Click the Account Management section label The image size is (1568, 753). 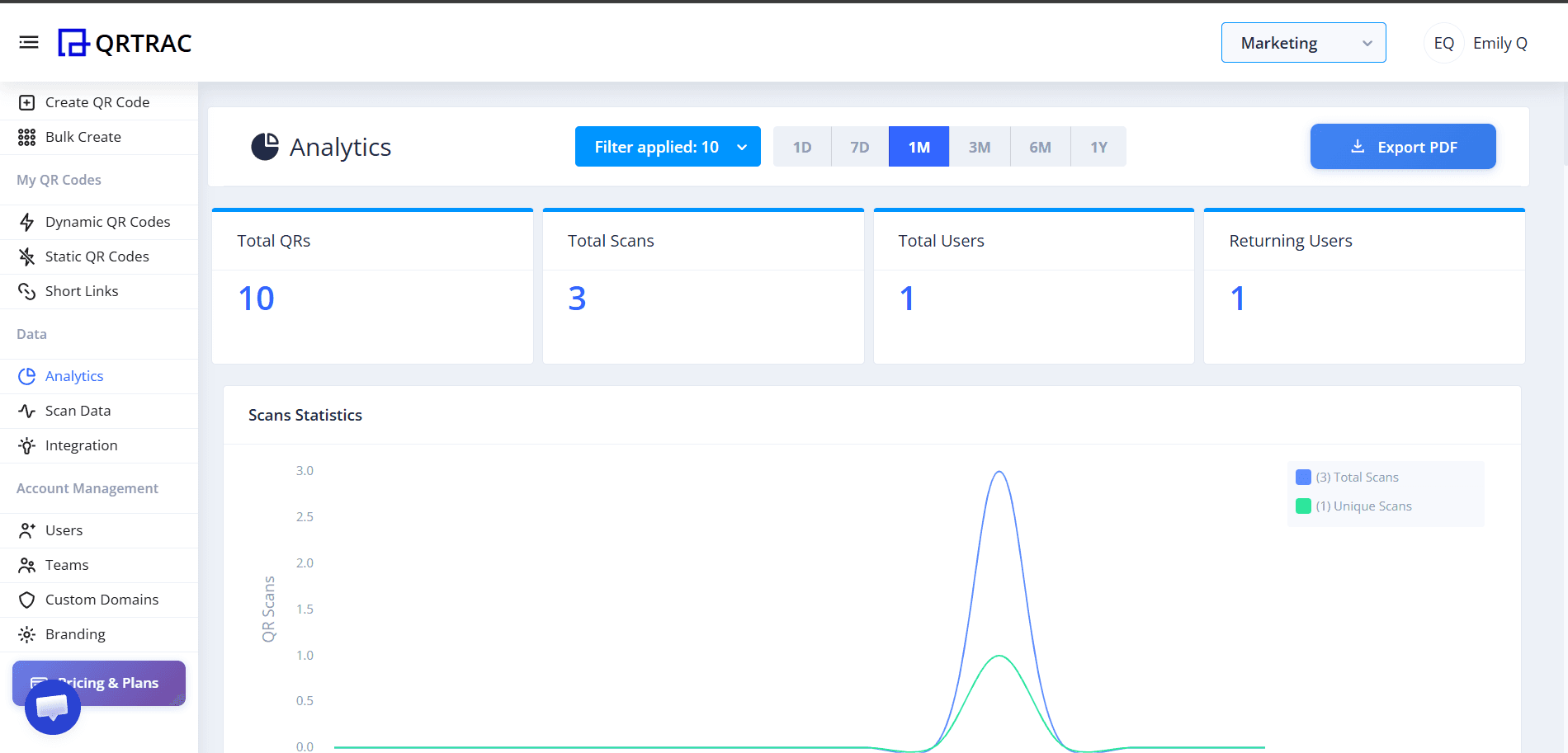(x=87, y=488)
